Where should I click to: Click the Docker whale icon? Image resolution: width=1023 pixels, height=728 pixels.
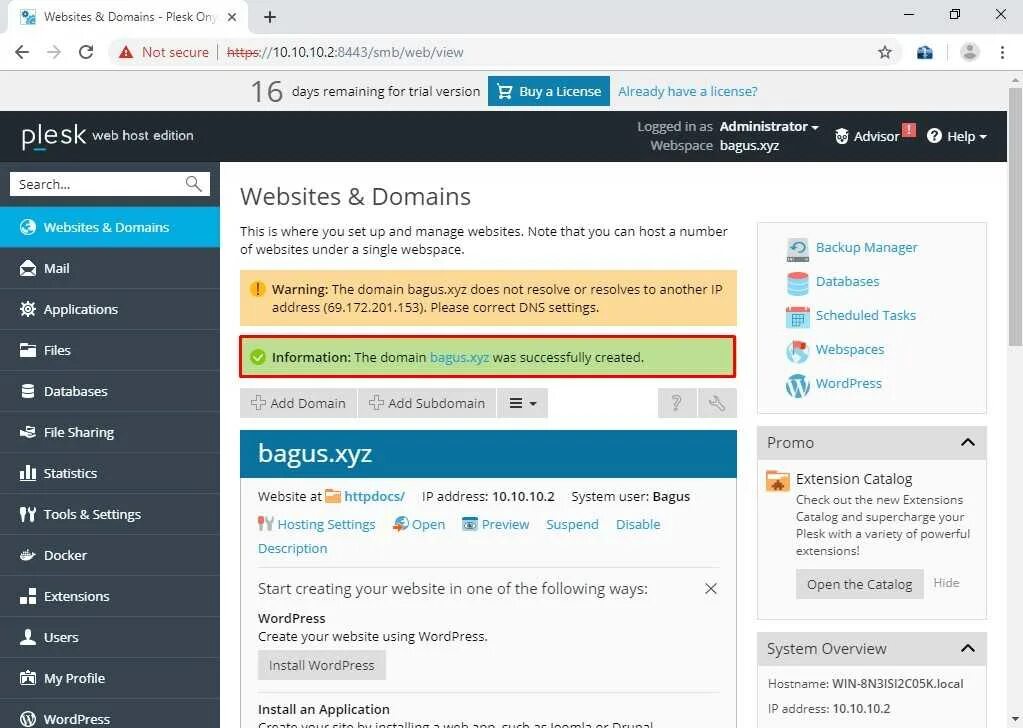(x=27, y=555)
